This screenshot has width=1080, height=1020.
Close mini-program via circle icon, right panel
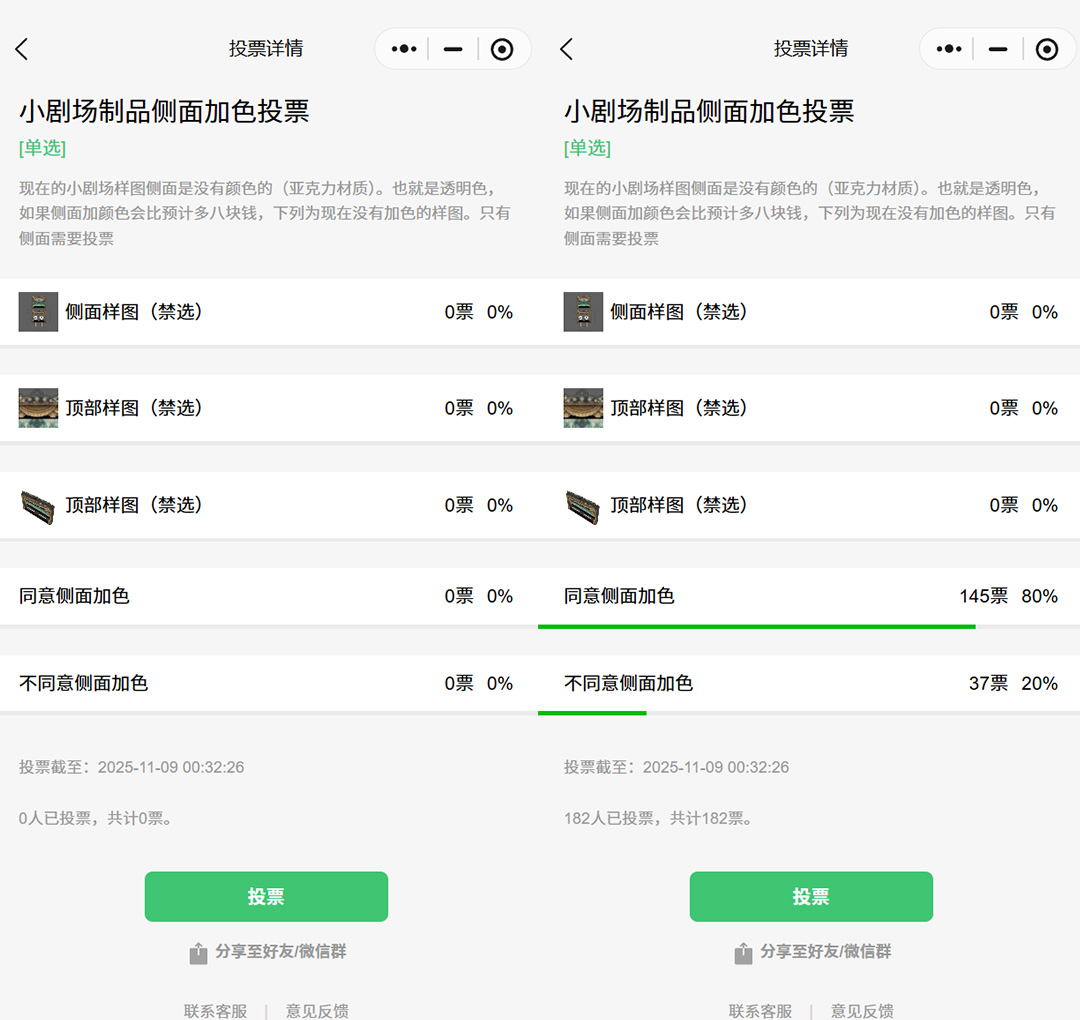click(x=1047, y=49)
